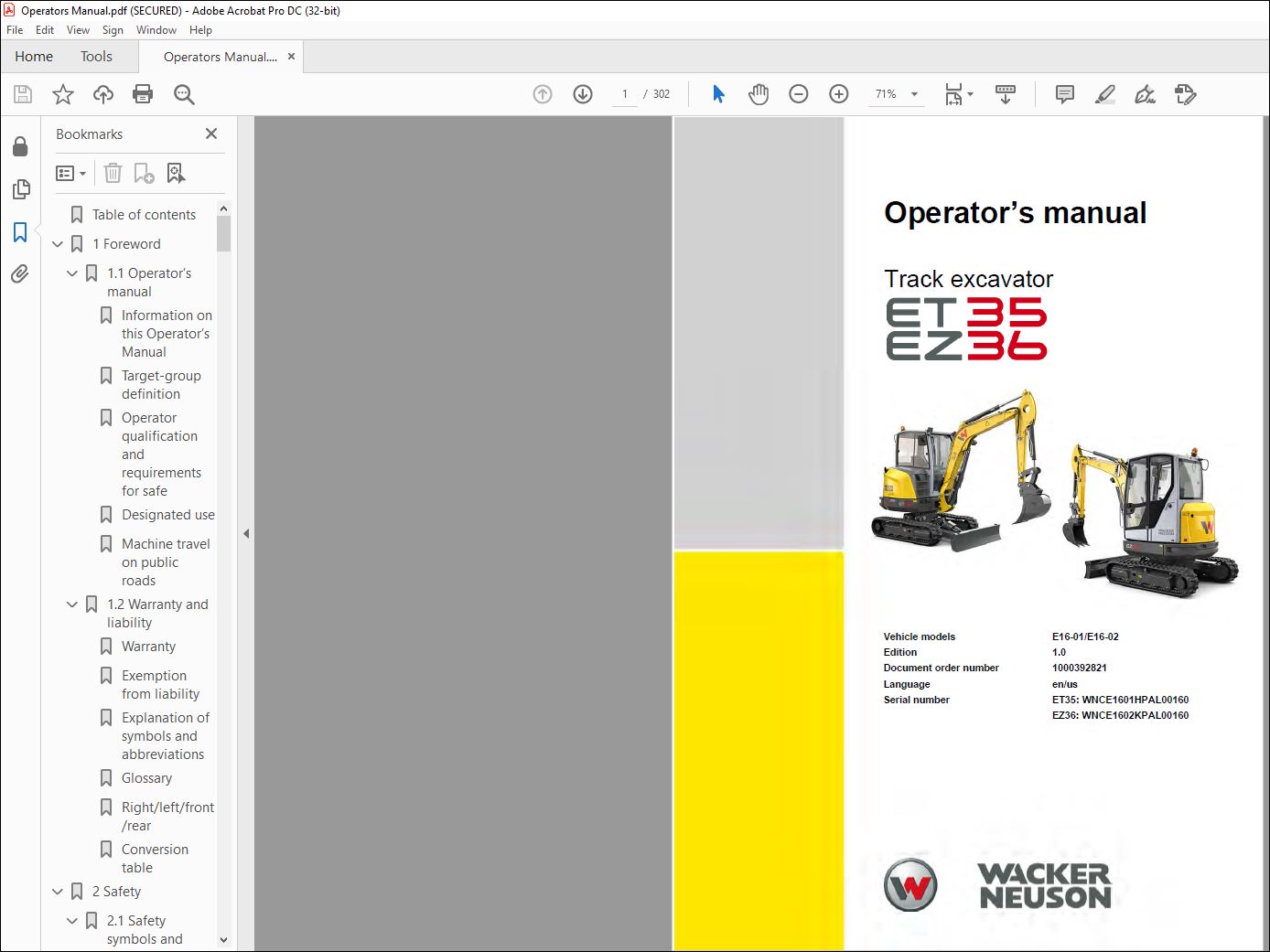Go to previous page arrow
Viewport: 1270px width, 952px height.
543,94
